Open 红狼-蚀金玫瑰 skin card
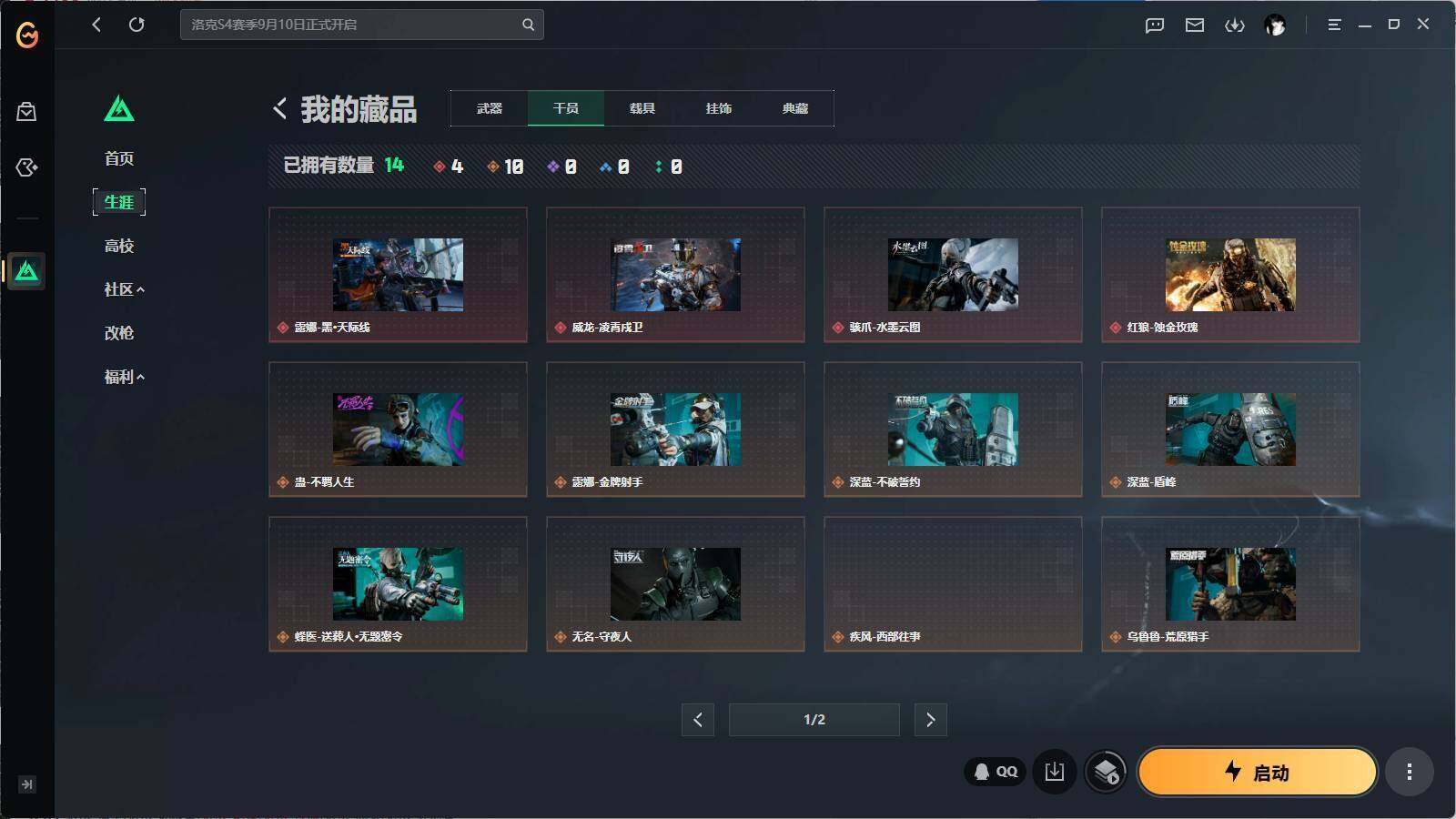Screen dimensions: 1456x819 (1230, 275)
